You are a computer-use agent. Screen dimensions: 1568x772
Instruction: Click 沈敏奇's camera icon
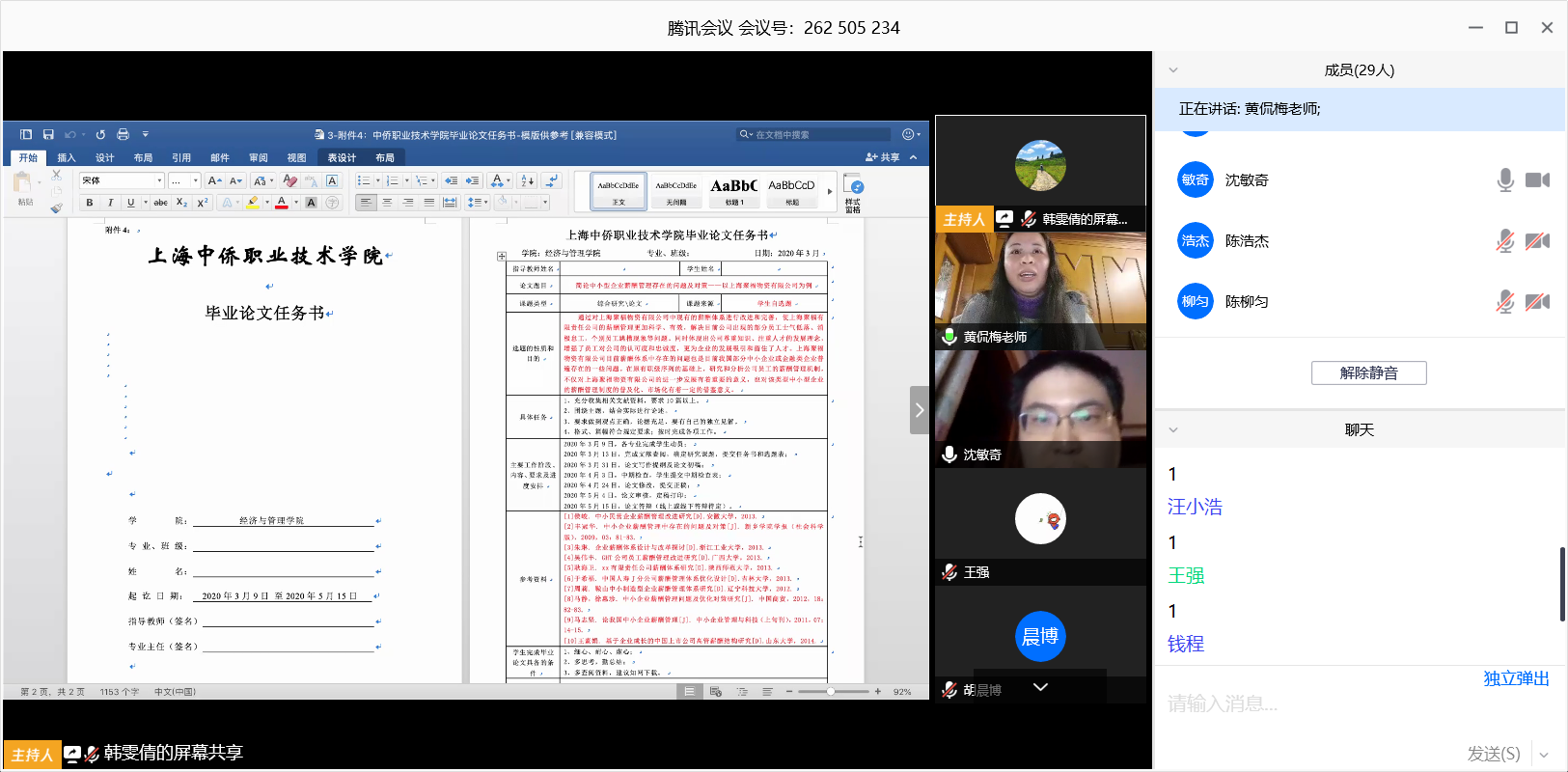pos(1537,179)
